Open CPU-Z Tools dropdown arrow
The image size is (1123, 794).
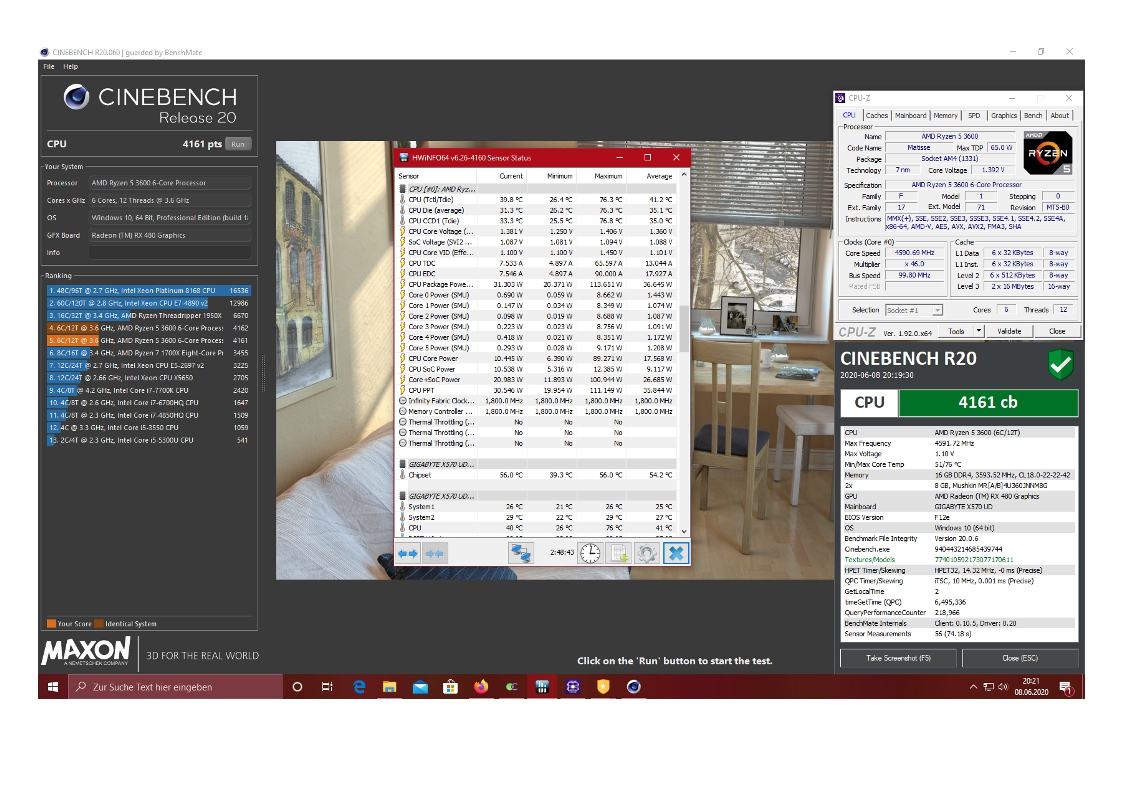coord(979,331)
